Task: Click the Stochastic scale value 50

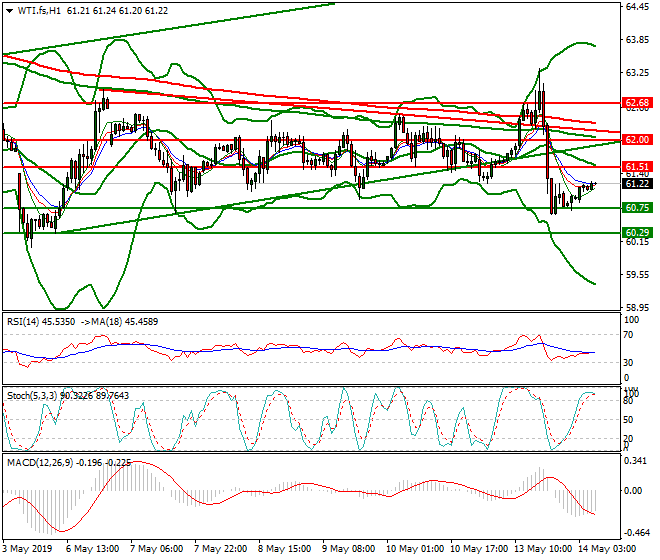Action: point(628,420)
